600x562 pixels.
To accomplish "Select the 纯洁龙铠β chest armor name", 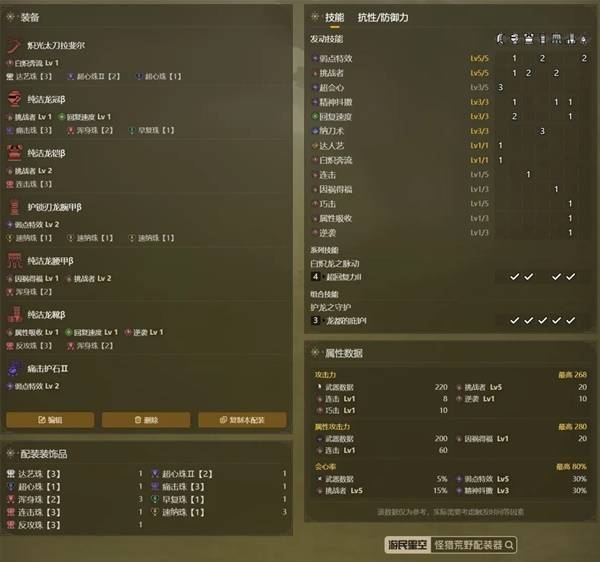I will [x=46, y=153].
